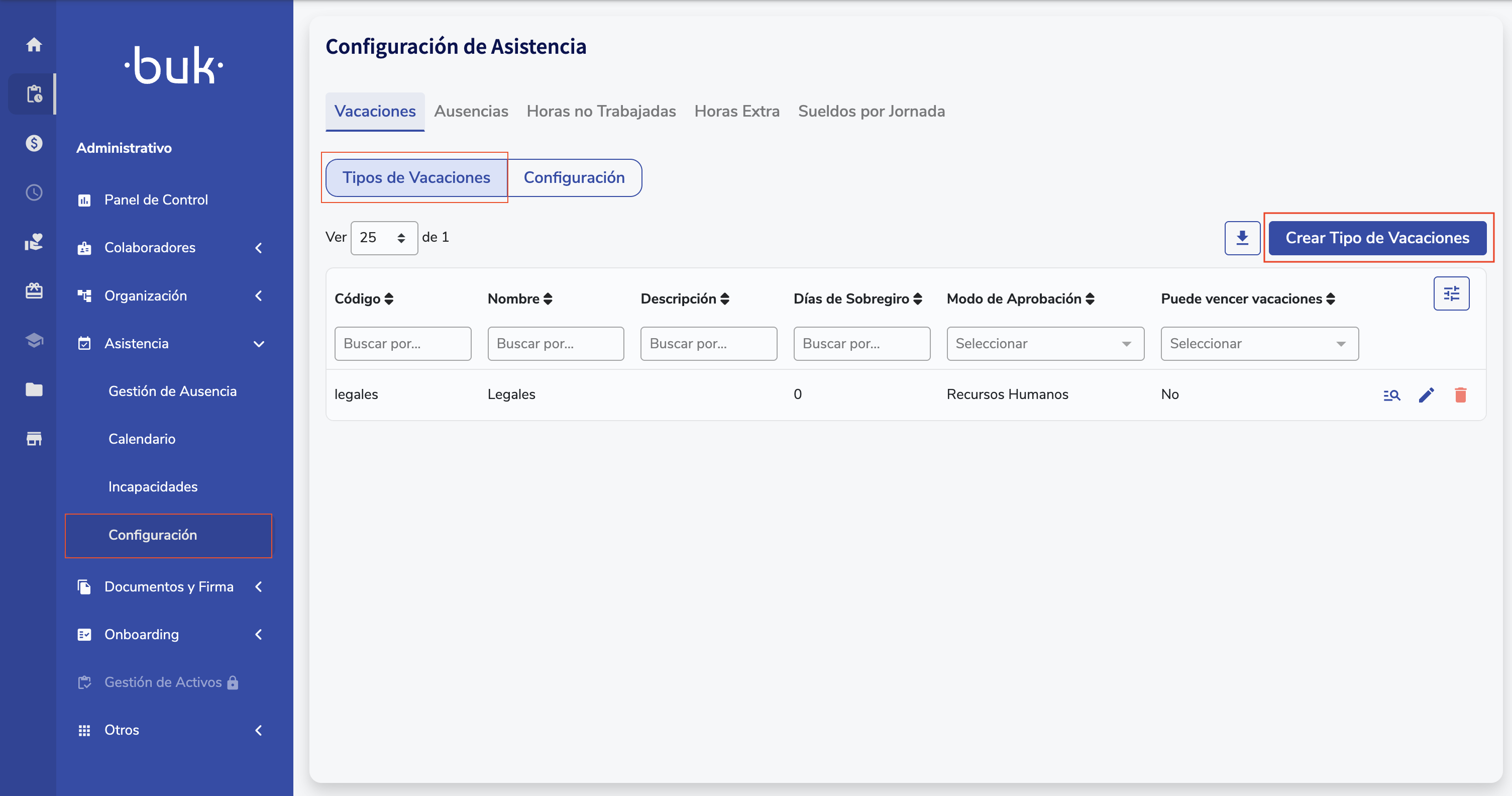
Task: Focus the Código search field
Action: point(403,344)
